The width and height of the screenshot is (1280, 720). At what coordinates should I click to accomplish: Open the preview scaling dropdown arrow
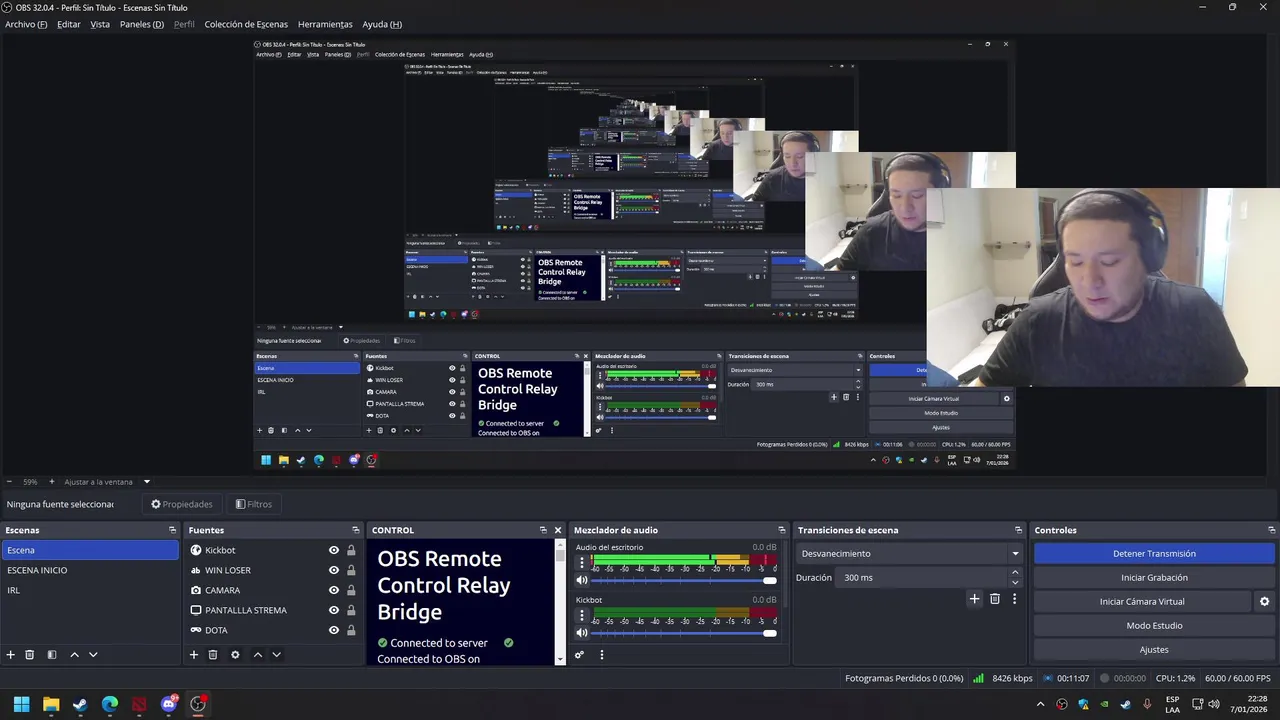[146, 482]
